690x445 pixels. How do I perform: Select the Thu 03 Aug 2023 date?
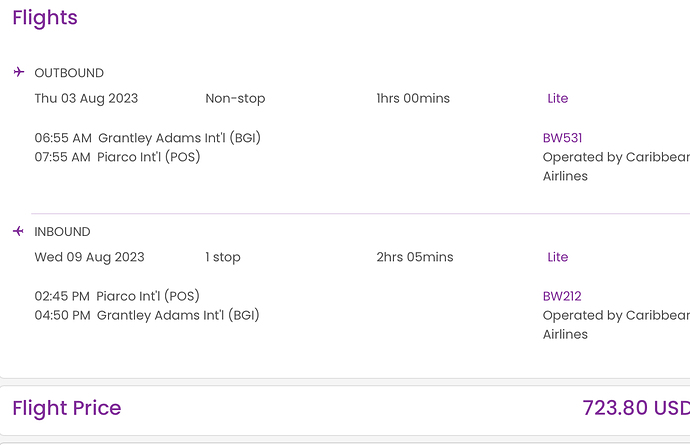86,99
